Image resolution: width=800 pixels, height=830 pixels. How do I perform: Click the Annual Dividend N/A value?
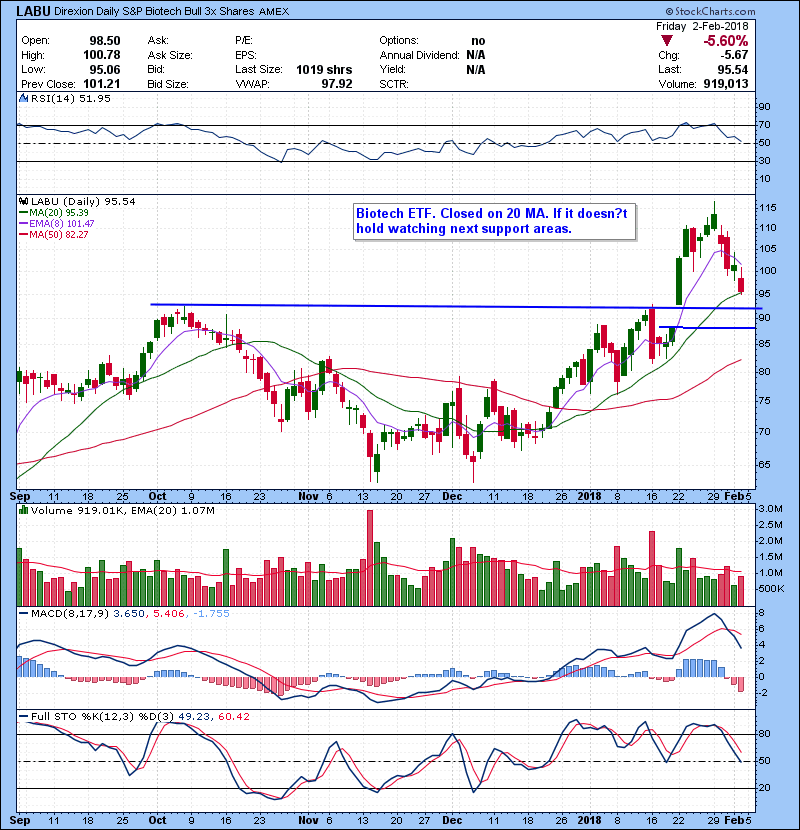475,55
